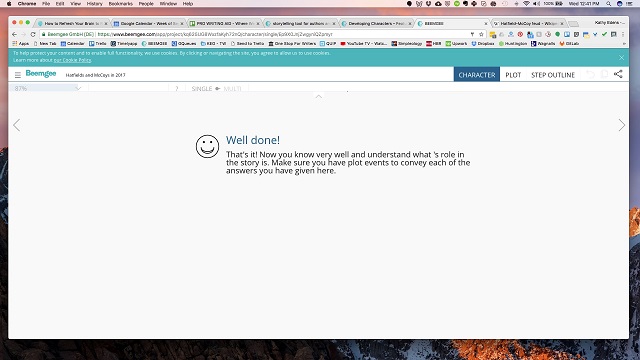This screenshot has height=360, width=640.
Task: Reload the page in Chrome
Action: click(x=33, y=34)
